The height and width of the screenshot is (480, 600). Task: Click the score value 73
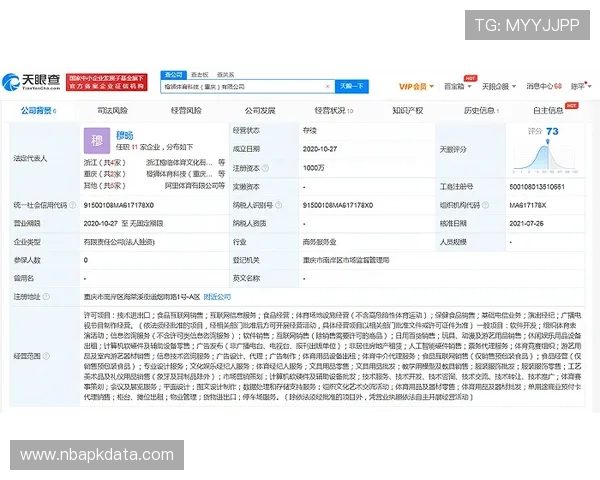pyautogui.click(x=552, y=132)
